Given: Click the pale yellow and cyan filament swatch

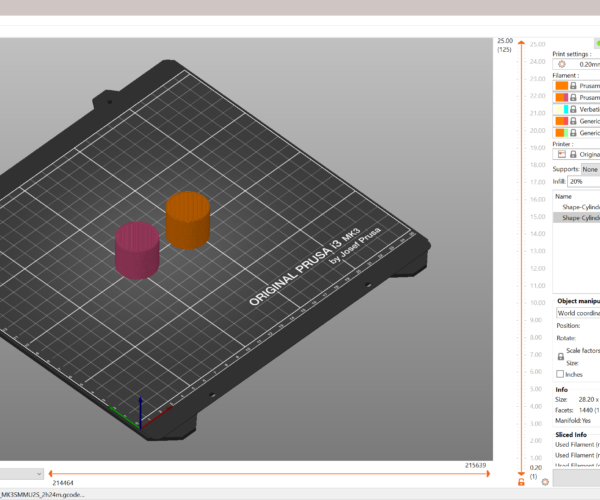Looking at the screenshot, I should coord(561,109).
